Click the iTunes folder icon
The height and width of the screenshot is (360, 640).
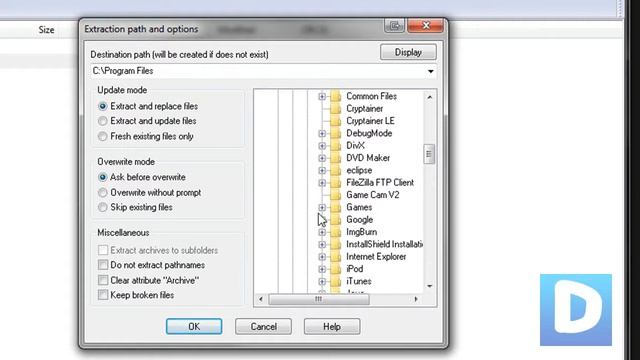[x=336, y=281]
